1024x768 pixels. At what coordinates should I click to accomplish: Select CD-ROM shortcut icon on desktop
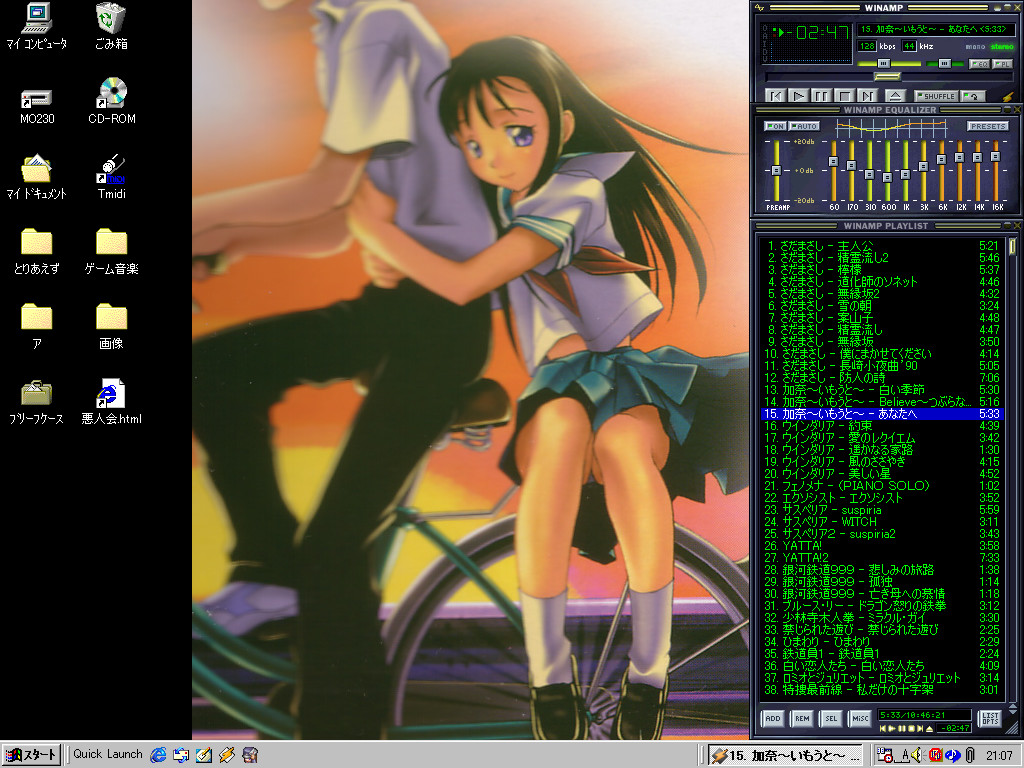point(112,102)
